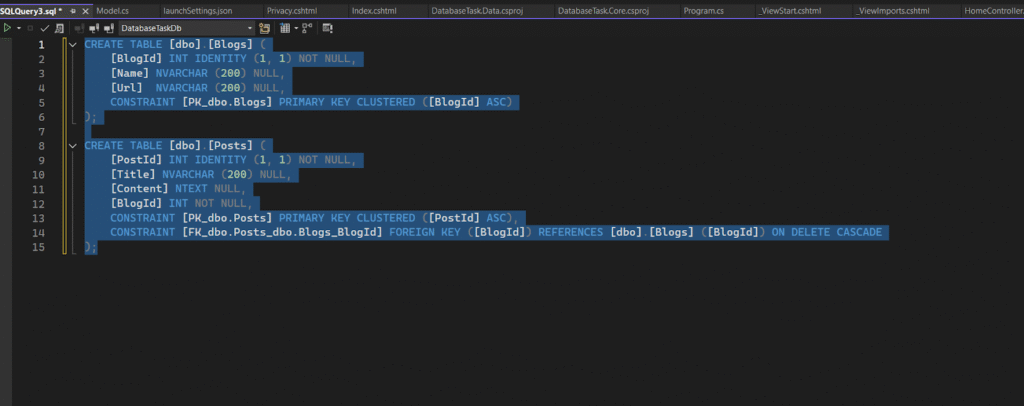
Task: Run the query with the green Execute button
Action: (x=7, y=28)
